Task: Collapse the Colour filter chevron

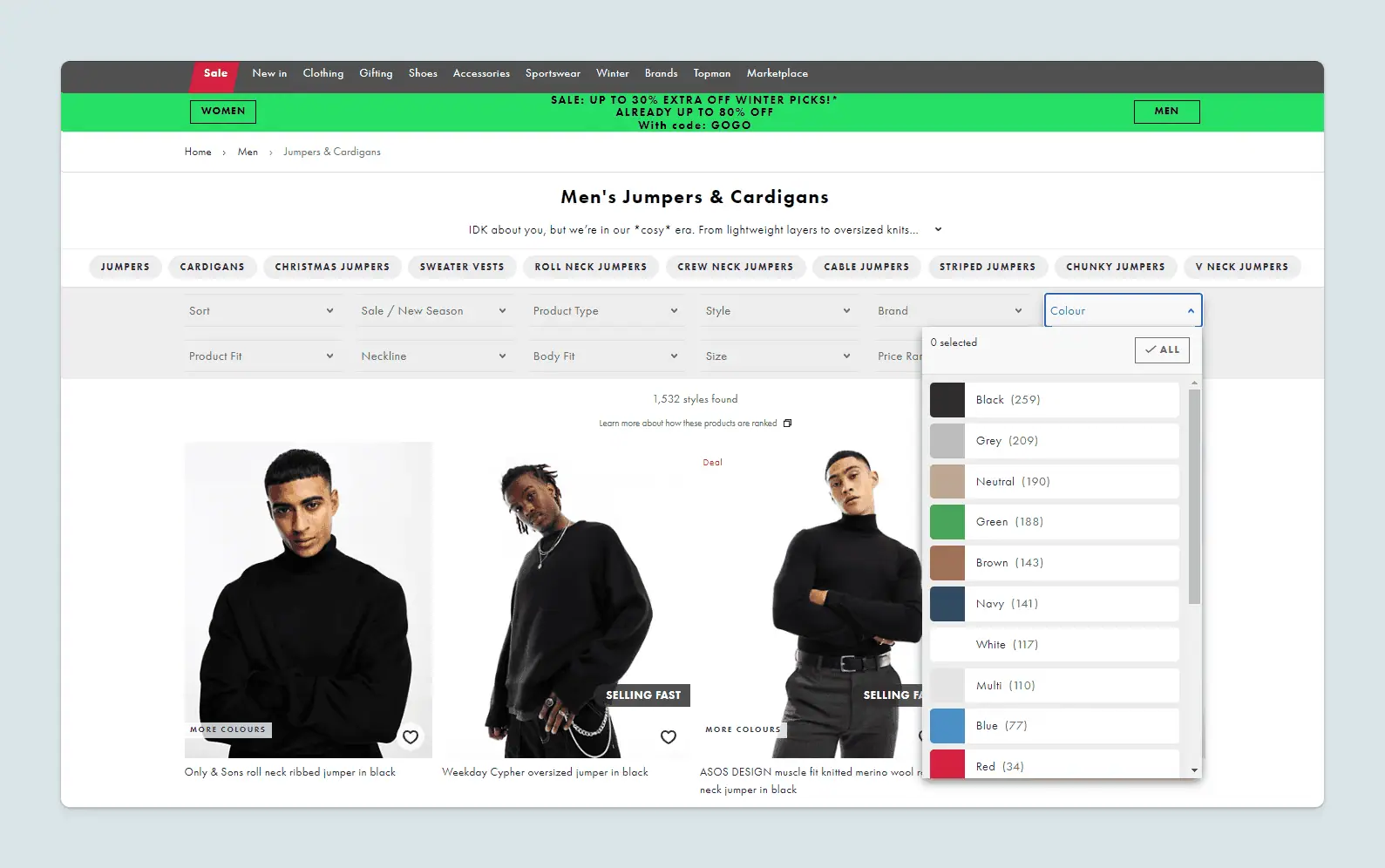Action: [x=1191, y=311]
